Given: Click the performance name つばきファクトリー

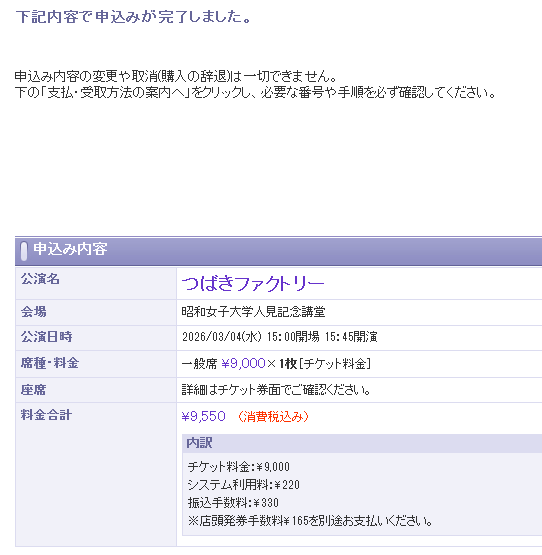Looking at the screenshot, I should (x=253, y=284).
